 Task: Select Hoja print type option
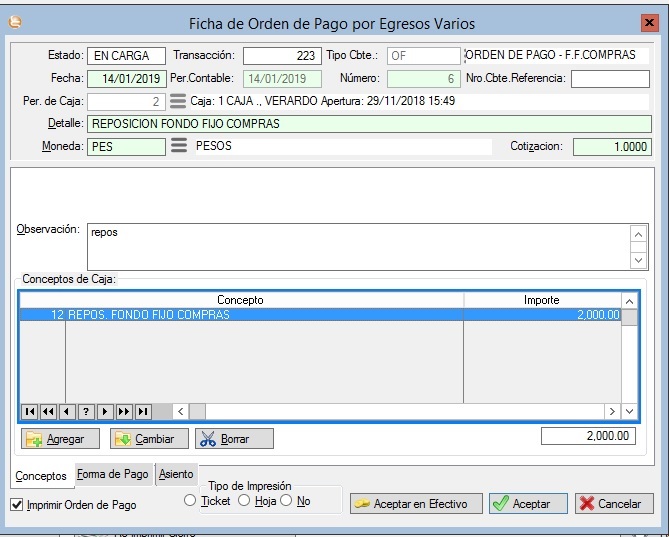244,501
